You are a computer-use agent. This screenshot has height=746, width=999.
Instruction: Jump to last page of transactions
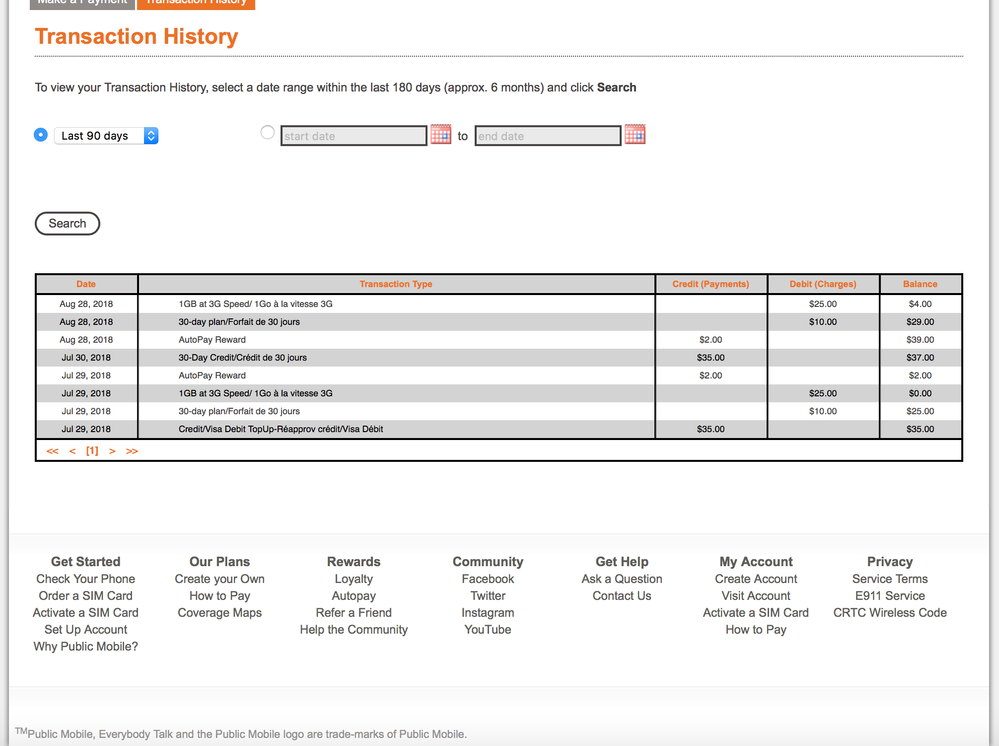(132, 451)
